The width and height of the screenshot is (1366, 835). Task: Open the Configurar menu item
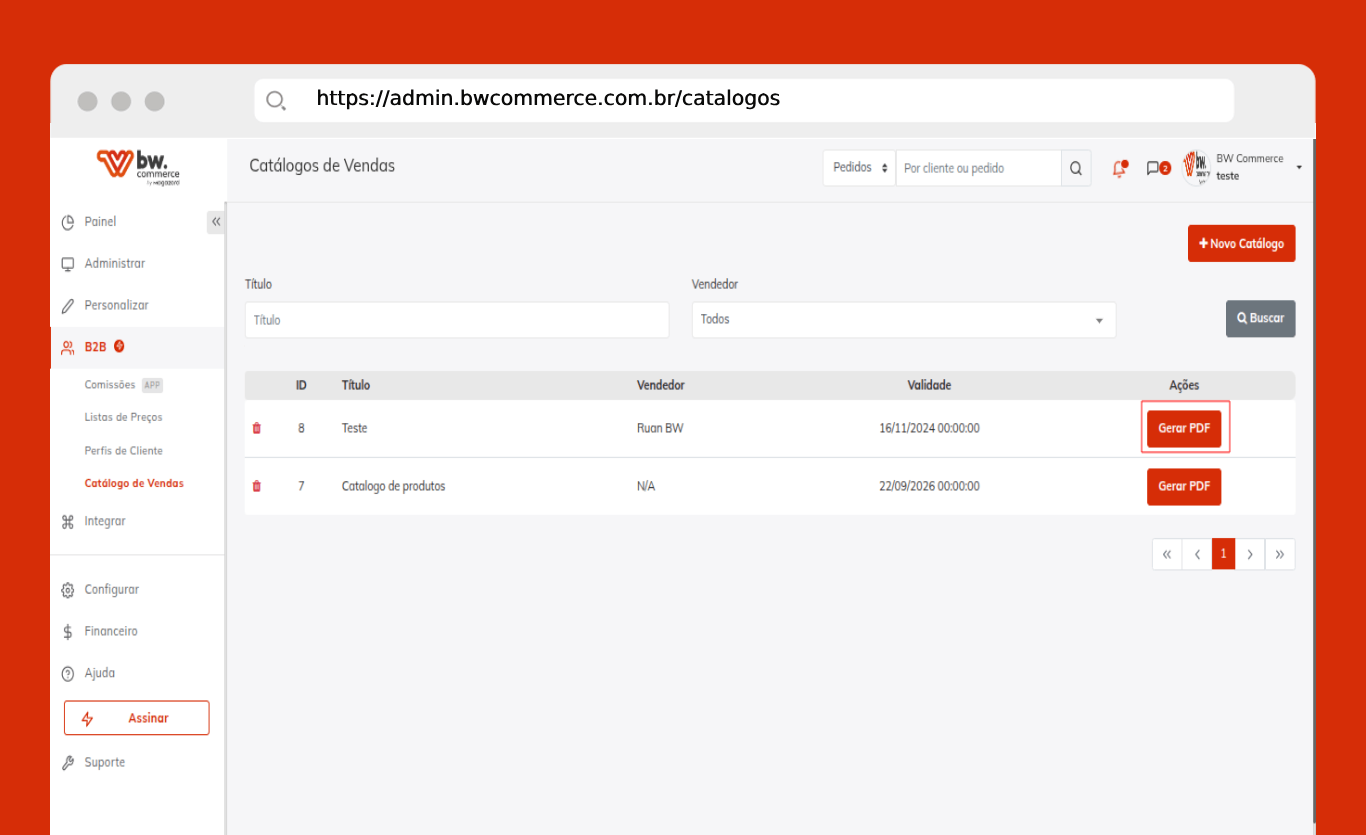pos(111,590)
